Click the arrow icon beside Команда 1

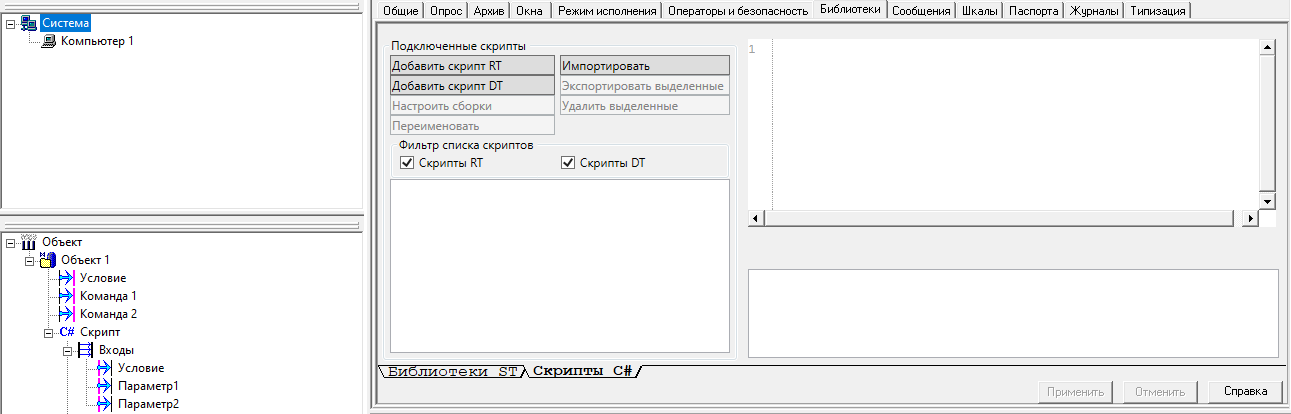67,296
